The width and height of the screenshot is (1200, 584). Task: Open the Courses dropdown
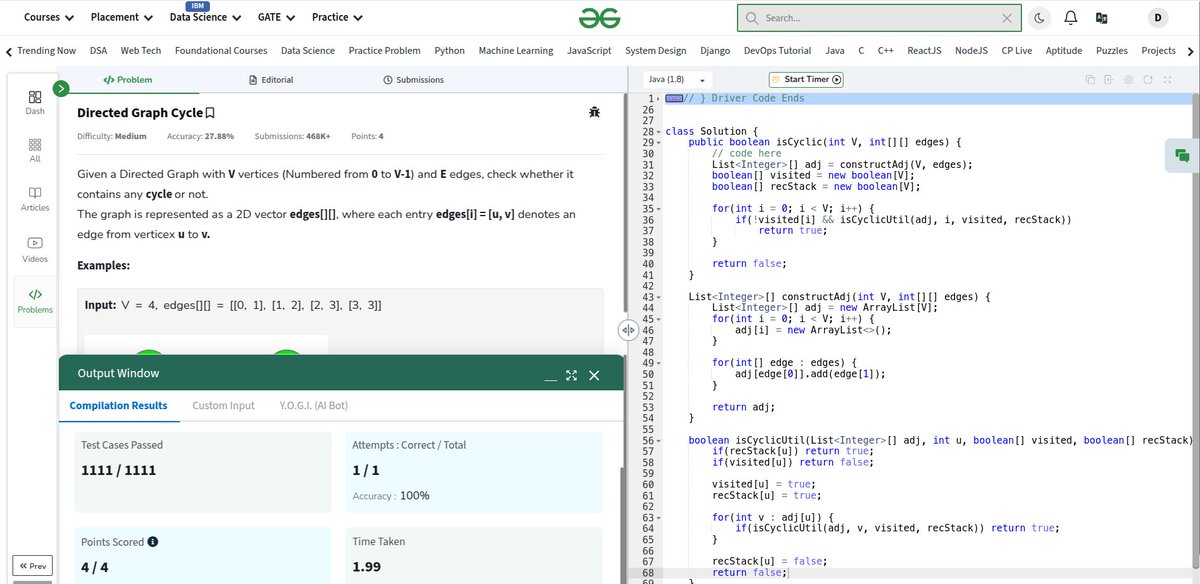(x=49, y=17)
